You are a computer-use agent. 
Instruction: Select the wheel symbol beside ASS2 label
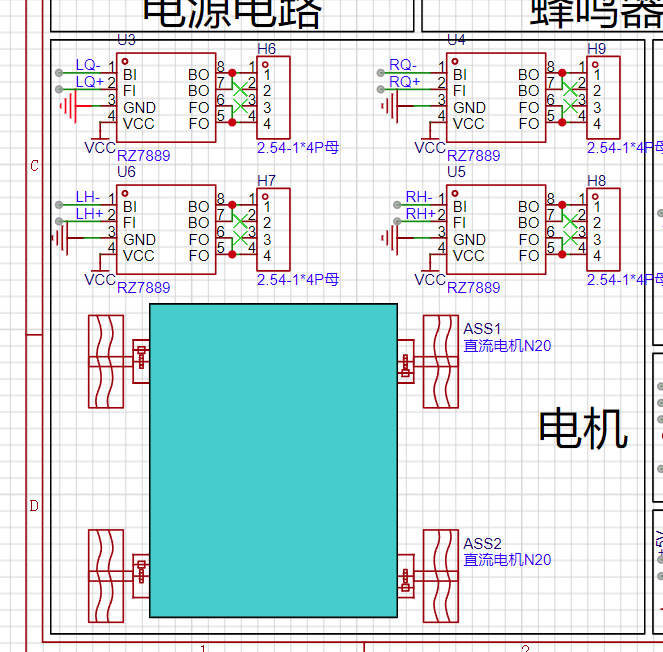coord(441,576)
